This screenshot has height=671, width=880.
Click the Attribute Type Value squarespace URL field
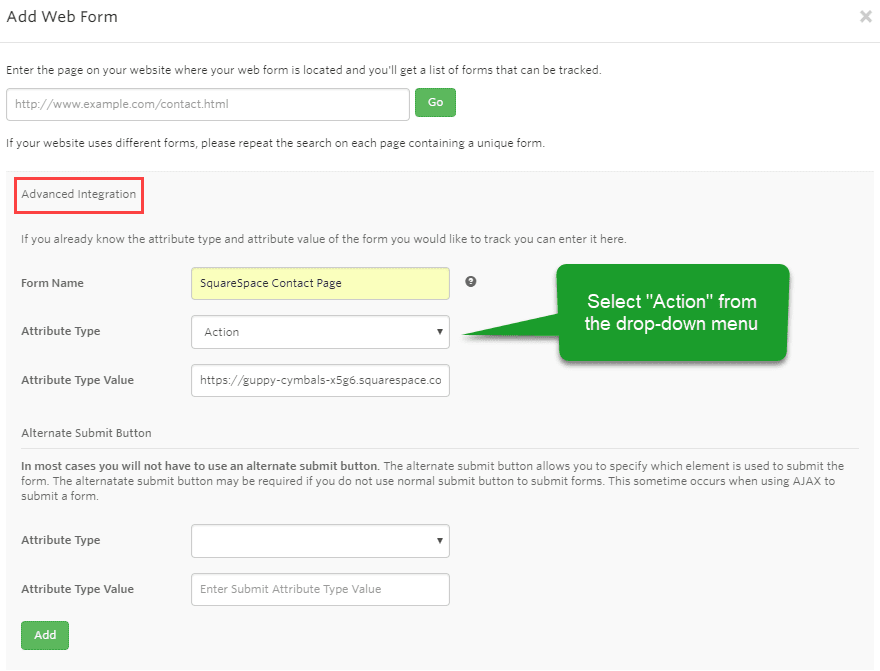(320, 380)
